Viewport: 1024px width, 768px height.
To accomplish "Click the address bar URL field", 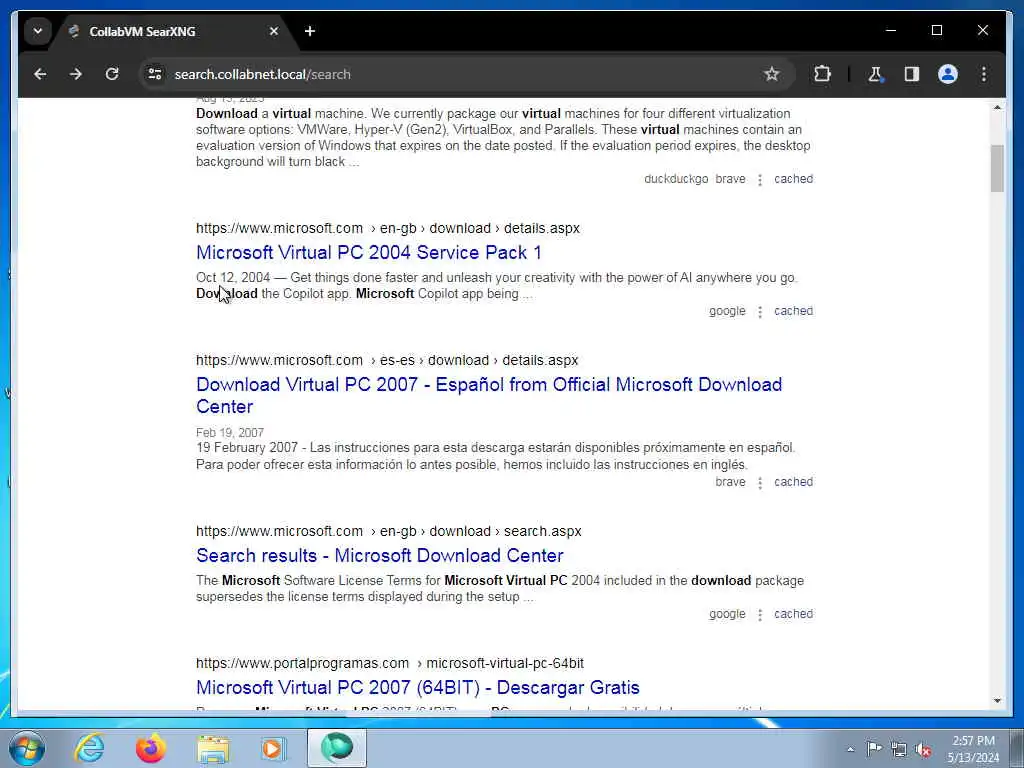I will click(457, 74).
